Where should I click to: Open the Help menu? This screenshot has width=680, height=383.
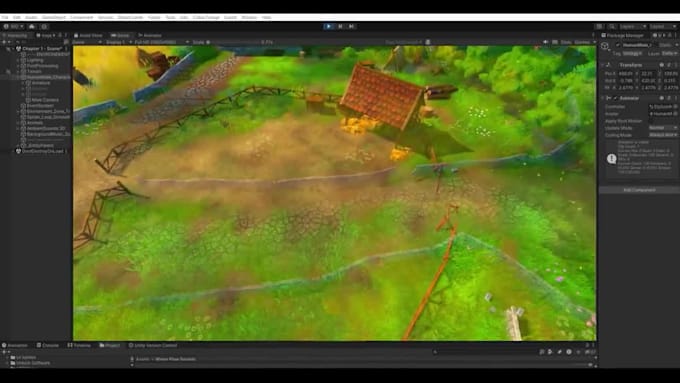tap(266, 17)
